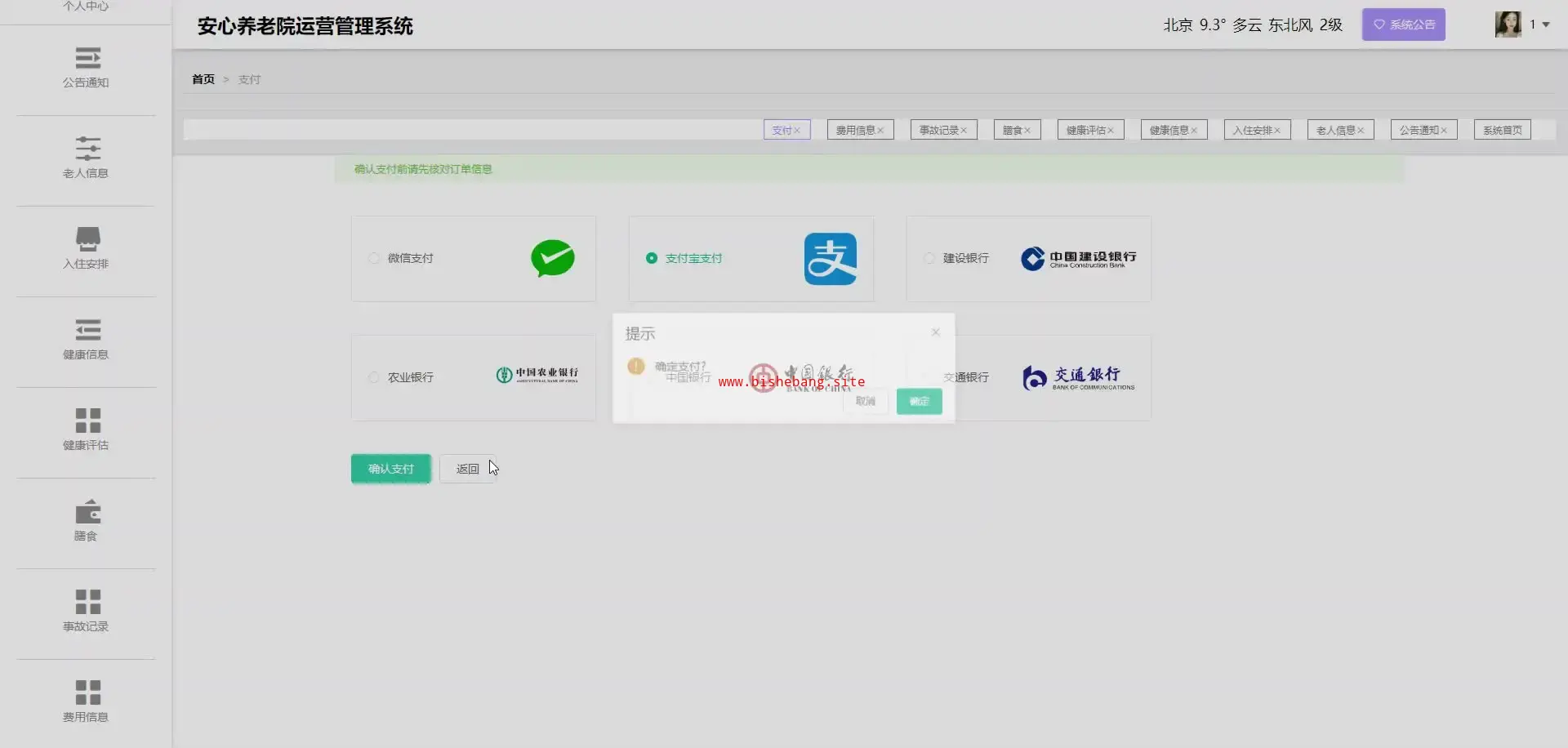The image size is (1568, 748).
Task: Select the 微信支付 radio button
Action: click(374, 258)
